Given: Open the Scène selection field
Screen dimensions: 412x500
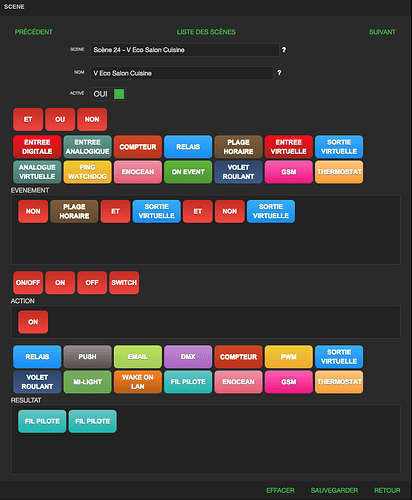Looking at the screenshot, I should coord(185,50).
